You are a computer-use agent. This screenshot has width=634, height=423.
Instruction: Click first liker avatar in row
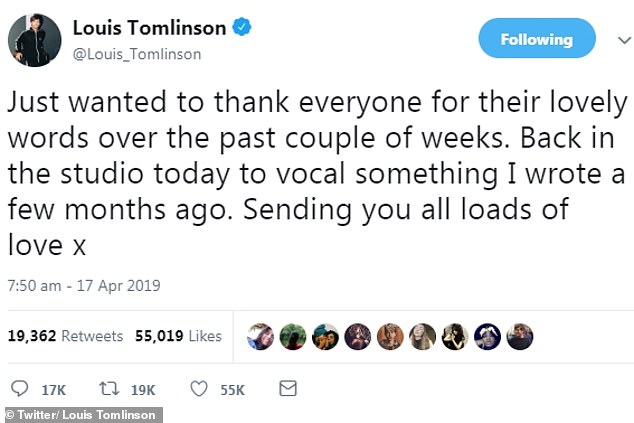pyautogui.click(x=262, y=337)
